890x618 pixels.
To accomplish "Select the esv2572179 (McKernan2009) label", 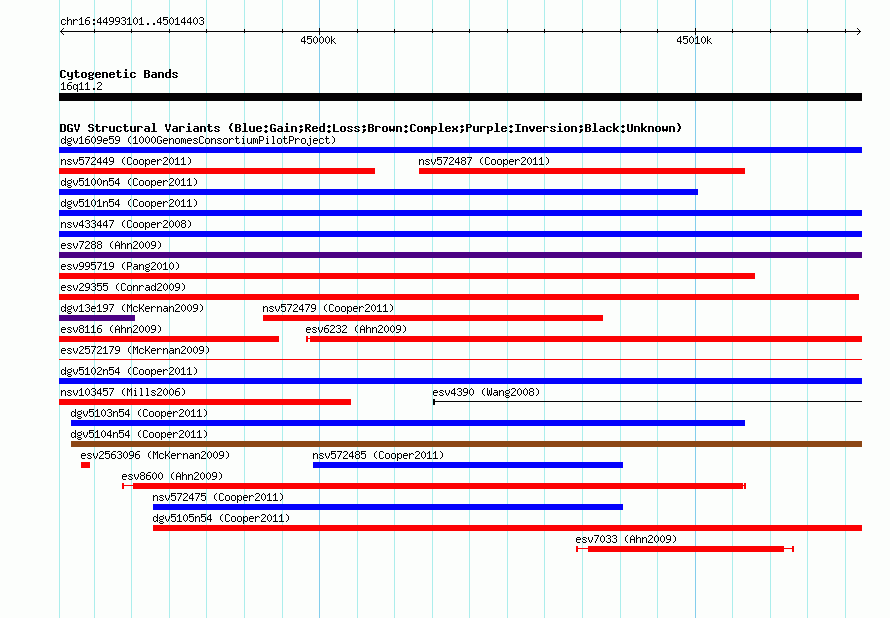I will [x=135, y=350].
